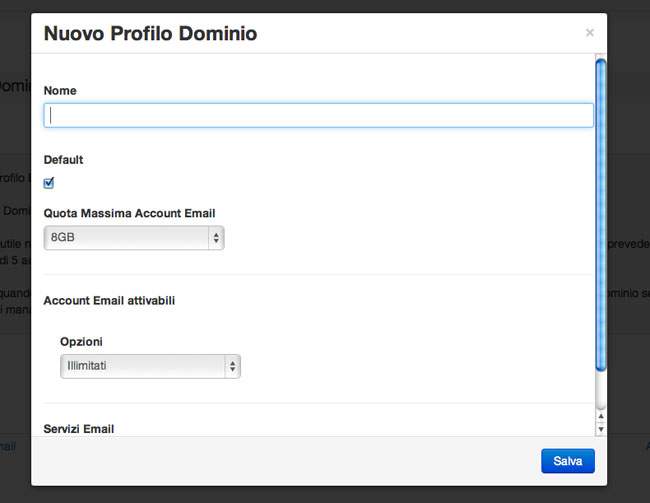Image resolution: width=650 pixels, height=503 pixels.
Task: Click the Servizi Email section heading
Action: tap(79, 428)
